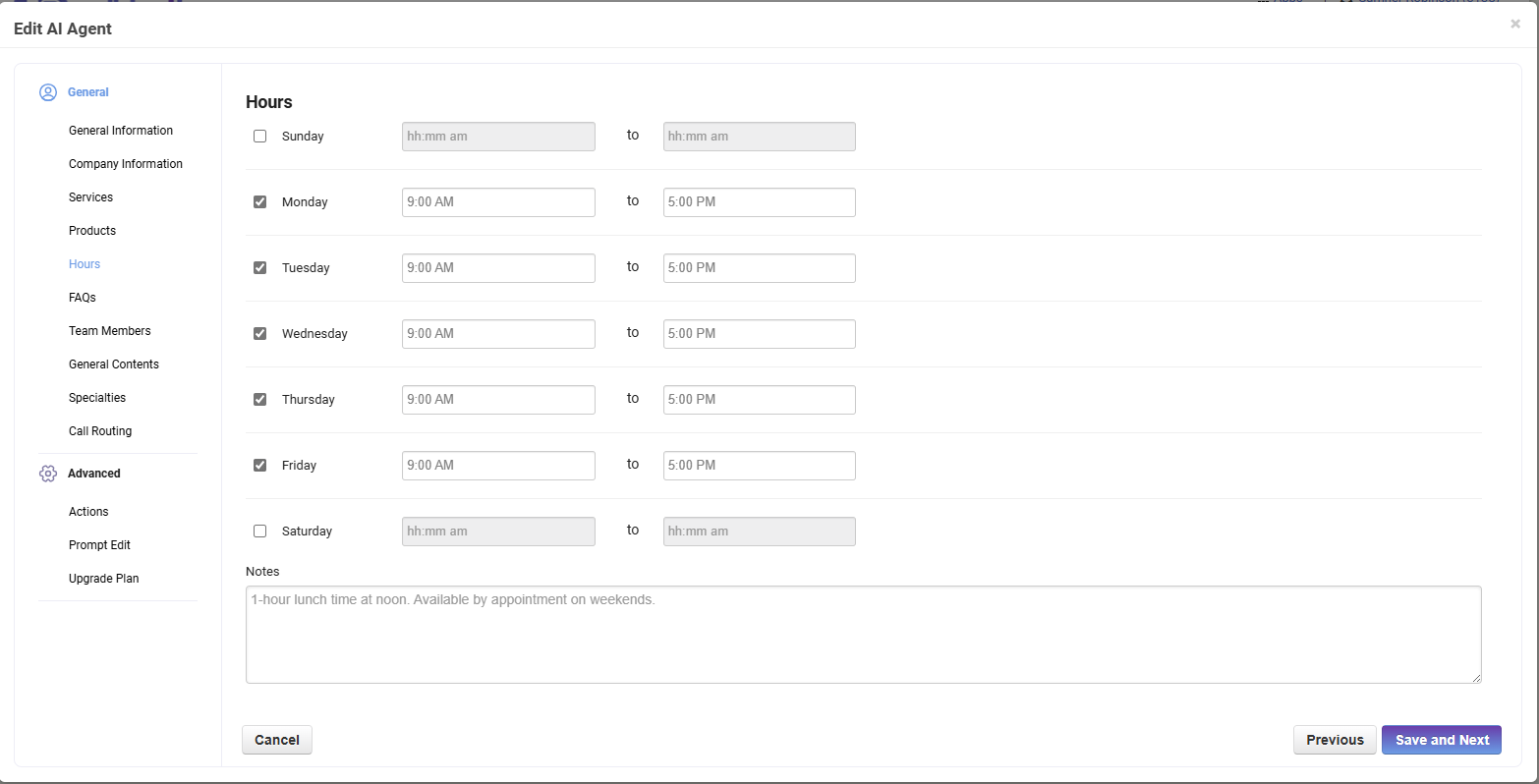The width and height of the screenshot is (1539, 784).
Task: Uncheck the Wednesday hours checkbox
Action: 260,334
